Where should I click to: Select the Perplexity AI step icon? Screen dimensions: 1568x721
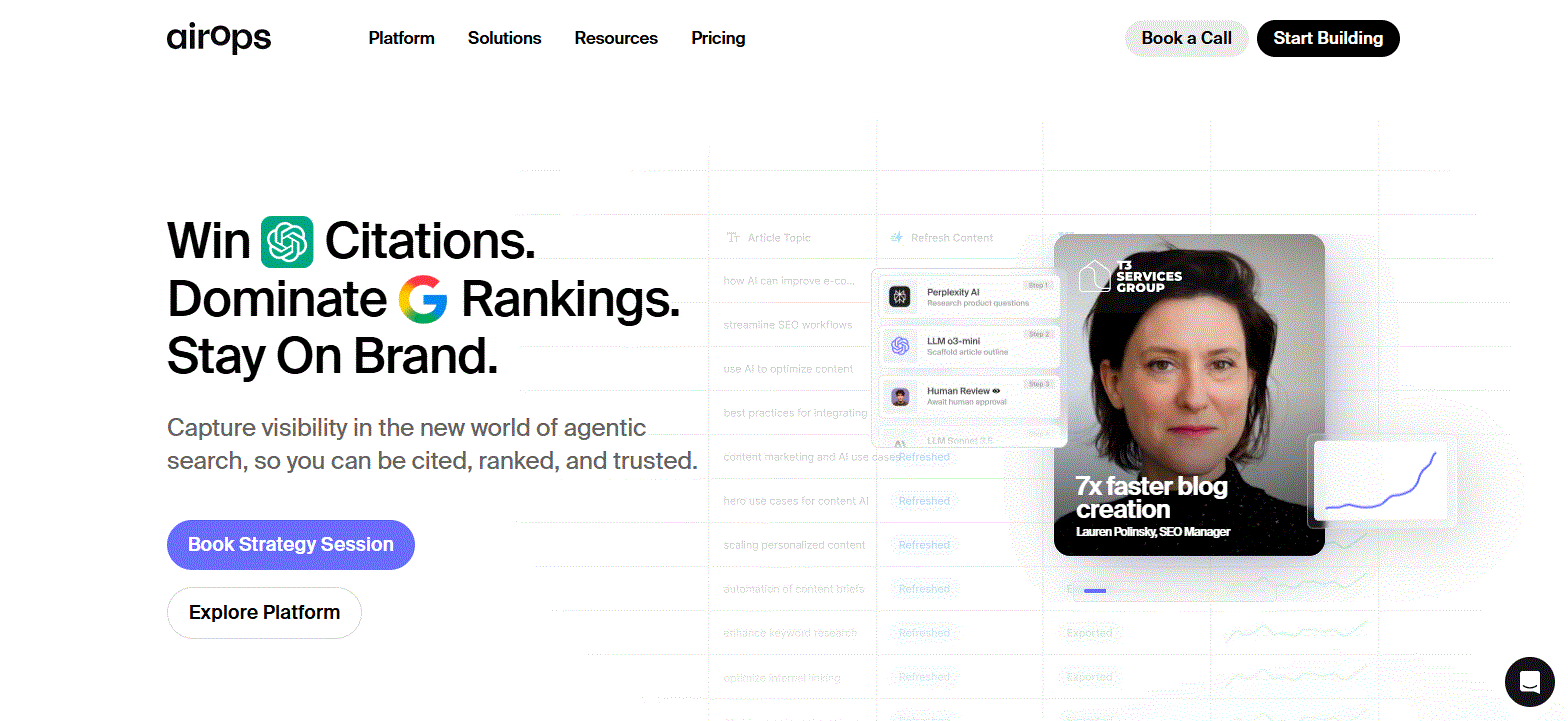[900, 296]
